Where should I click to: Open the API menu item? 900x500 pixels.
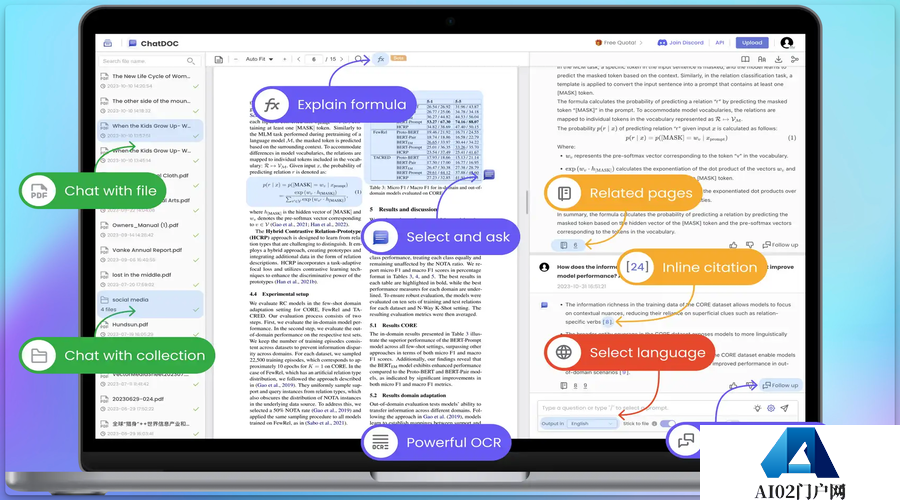click(719, 43)
